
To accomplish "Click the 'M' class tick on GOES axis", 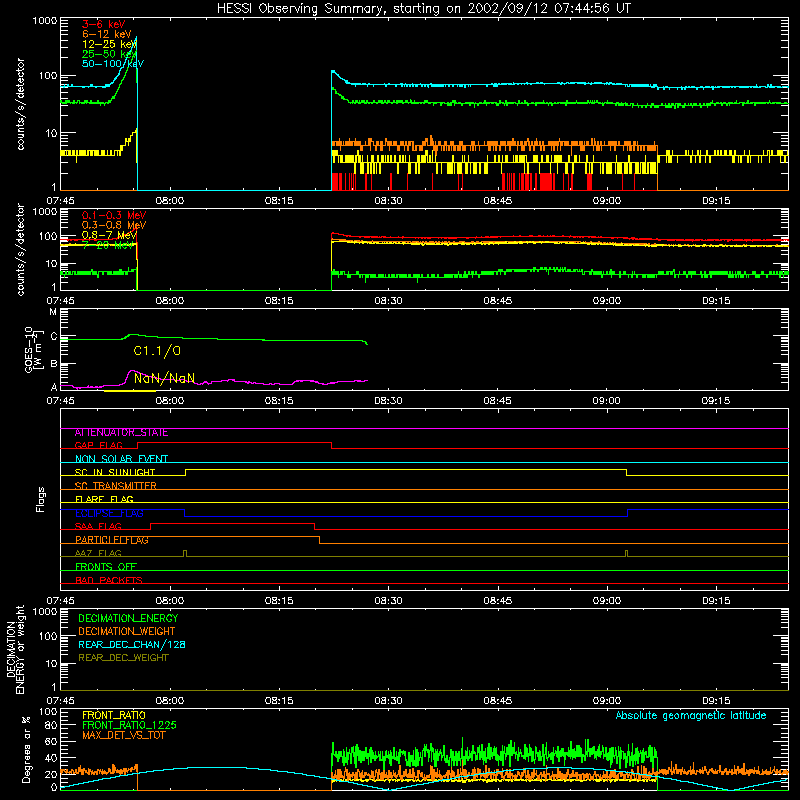I will [x=53, y=312].
